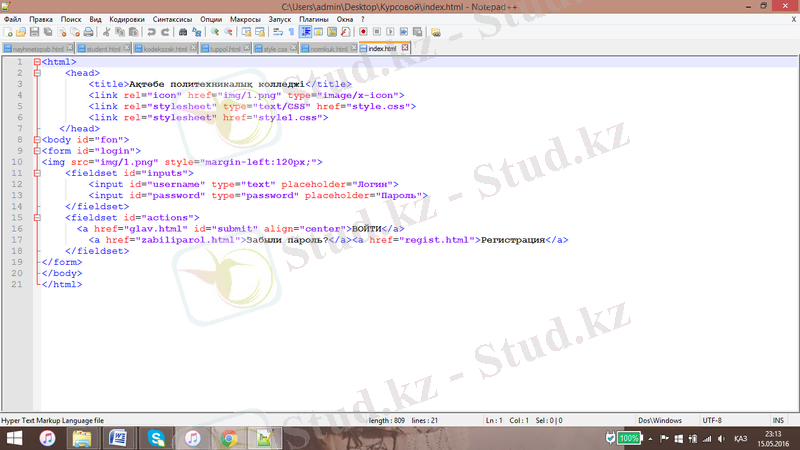The image size is (800, 450).
Task: Collapse the html block at line 1
Action: 37,62
